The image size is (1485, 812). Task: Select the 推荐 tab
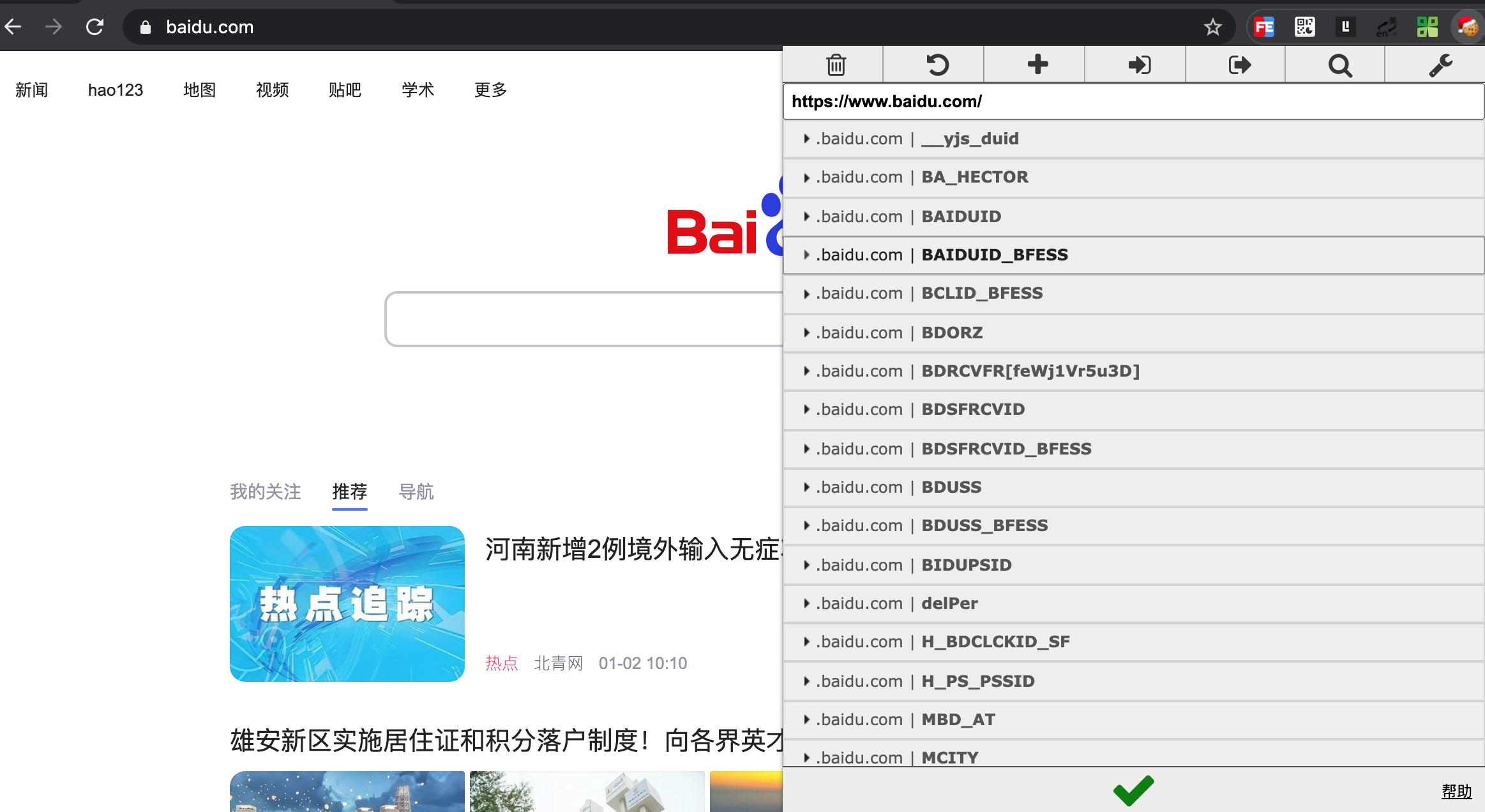click(x=349, y=492)
